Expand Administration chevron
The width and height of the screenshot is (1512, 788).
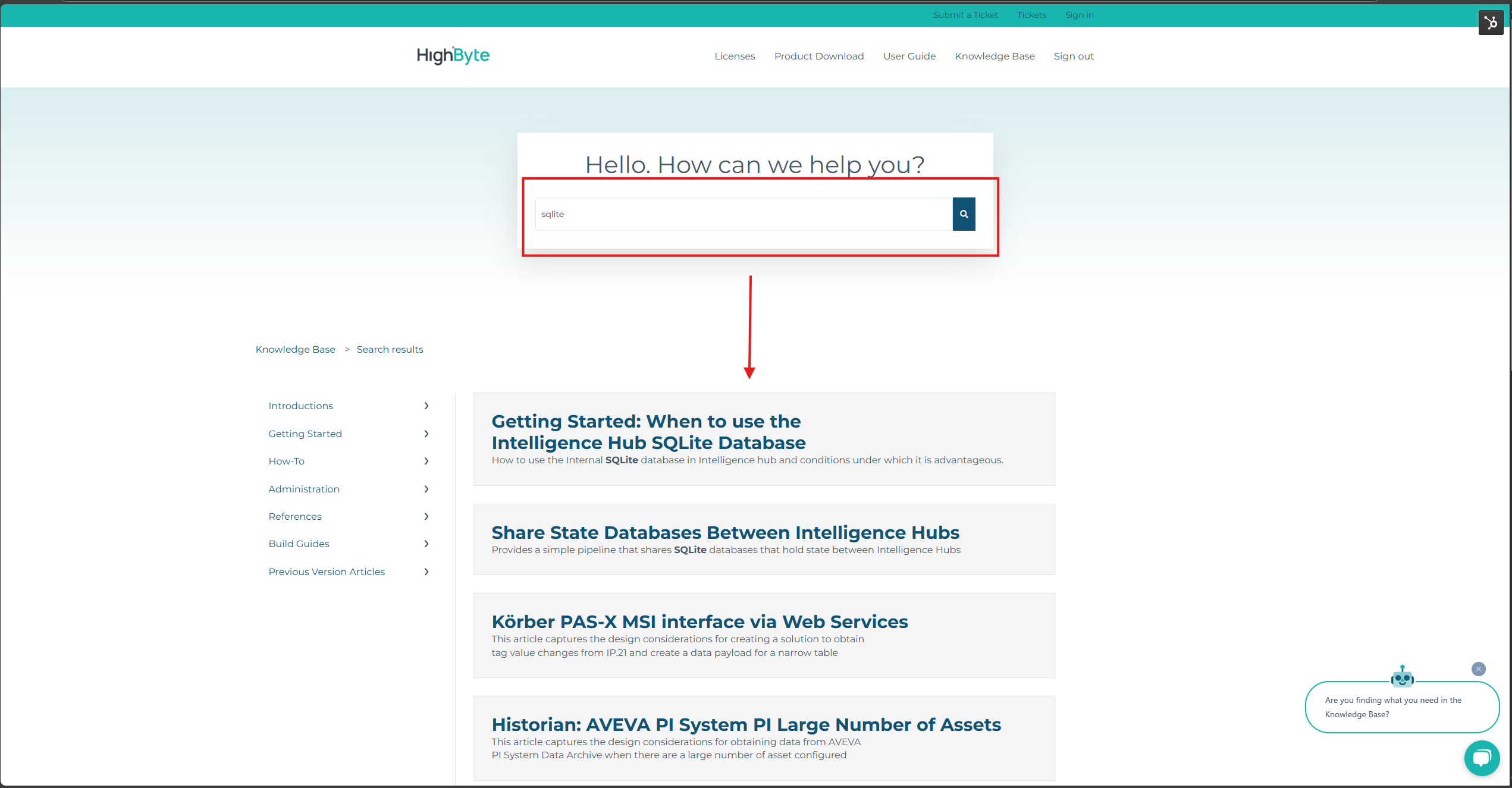coord(426,489)
